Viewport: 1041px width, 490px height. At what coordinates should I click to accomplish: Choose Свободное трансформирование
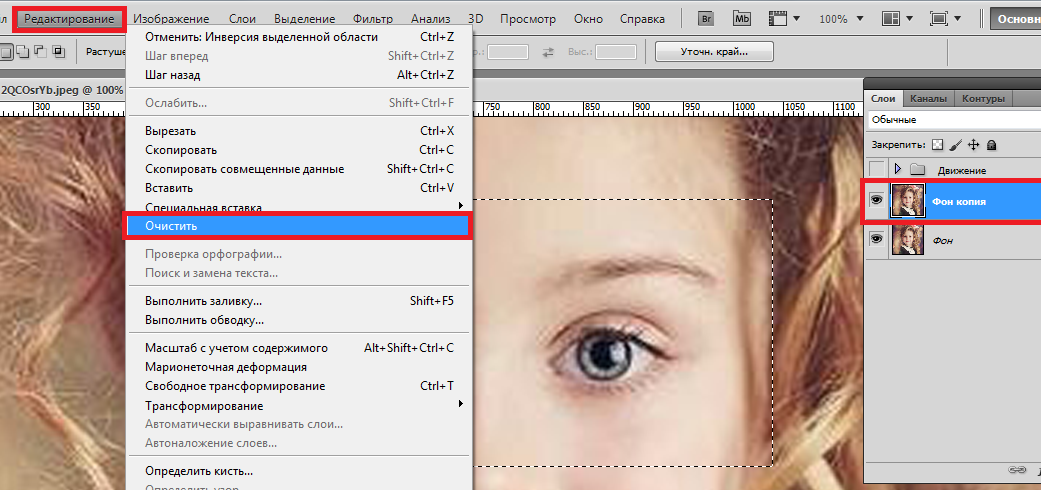point(299,386)
